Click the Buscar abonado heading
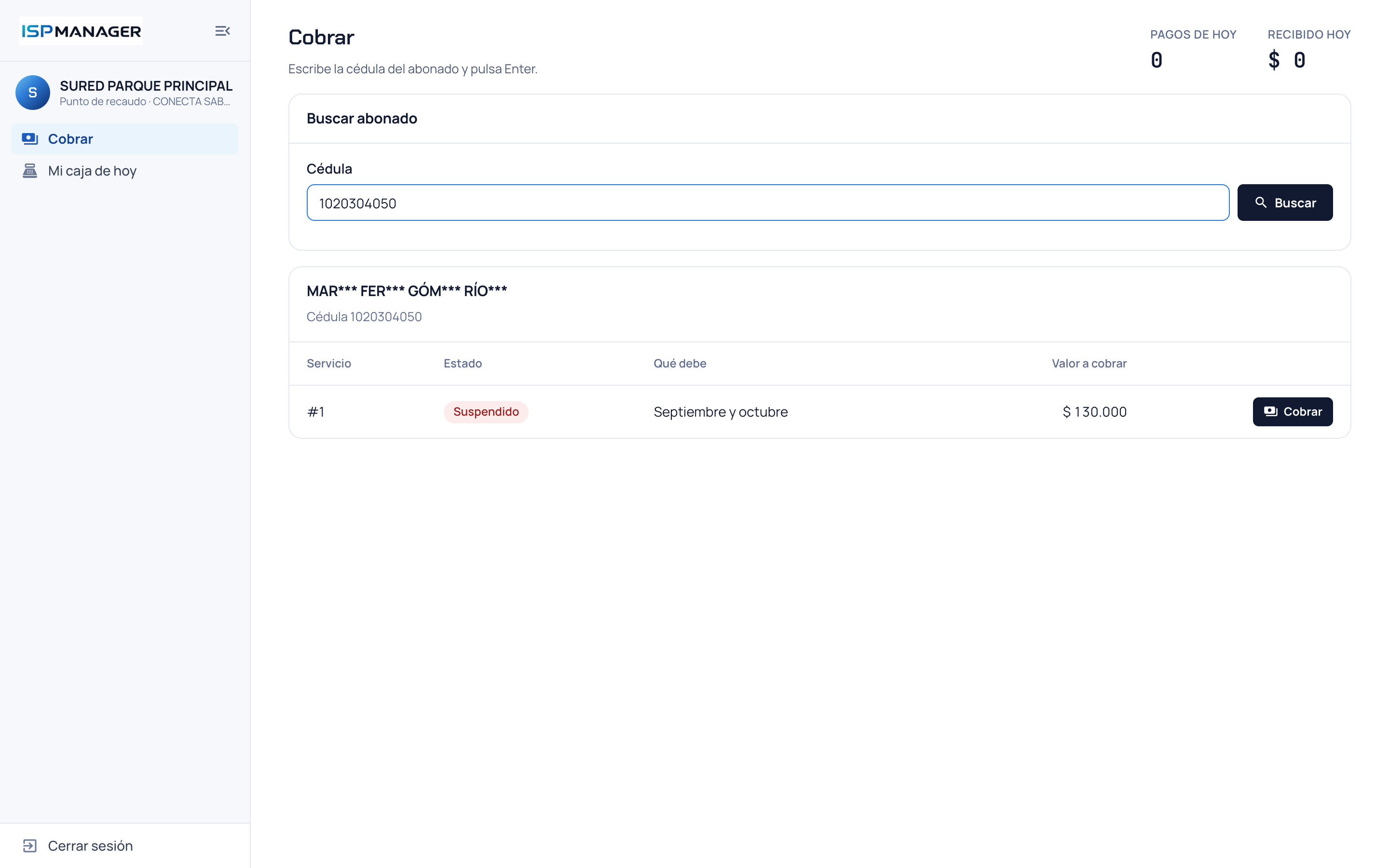 pyautogui.click(x=362, y=118)
